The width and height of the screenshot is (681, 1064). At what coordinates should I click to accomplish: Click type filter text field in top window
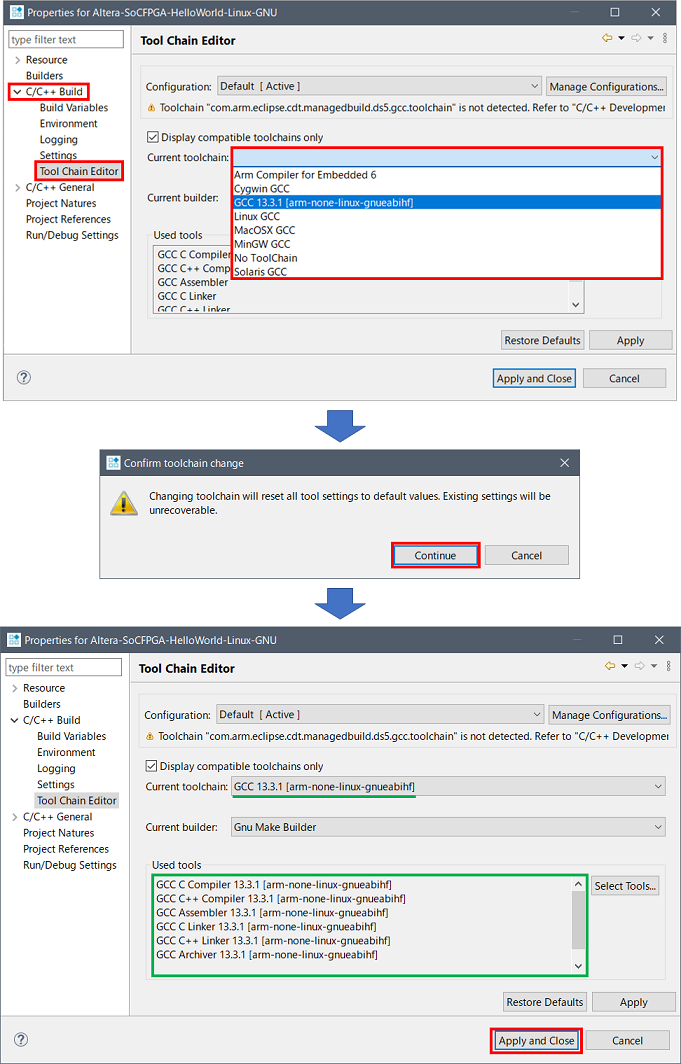(x=66, y=39)
